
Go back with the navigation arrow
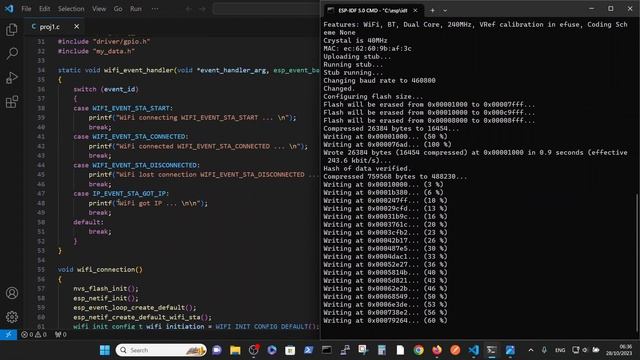pyautogui.click(x=188, y=9)
